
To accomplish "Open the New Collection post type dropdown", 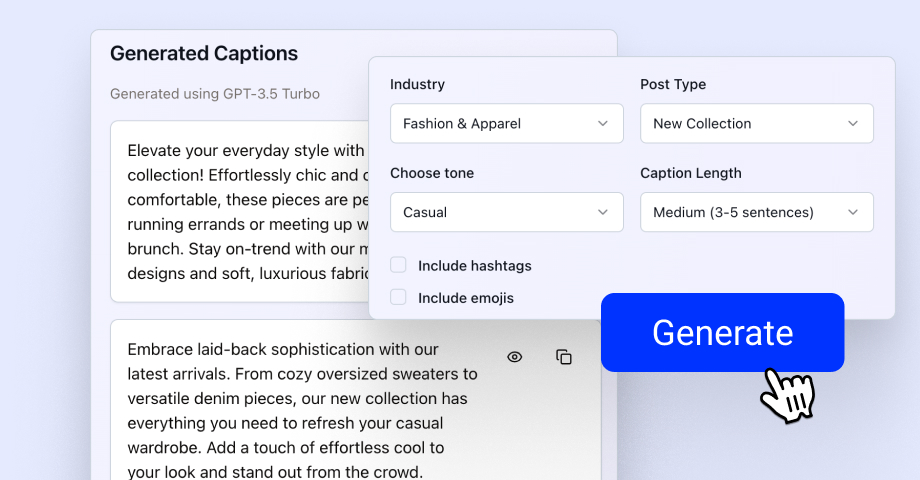I will (756, 124).
